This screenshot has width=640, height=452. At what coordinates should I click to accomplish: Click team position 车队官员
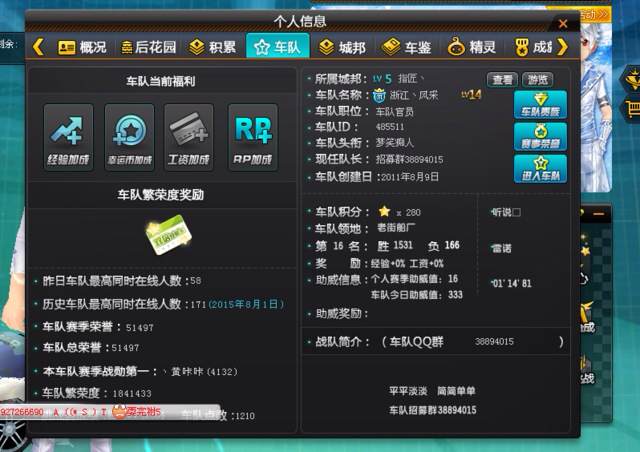[394, 111]
